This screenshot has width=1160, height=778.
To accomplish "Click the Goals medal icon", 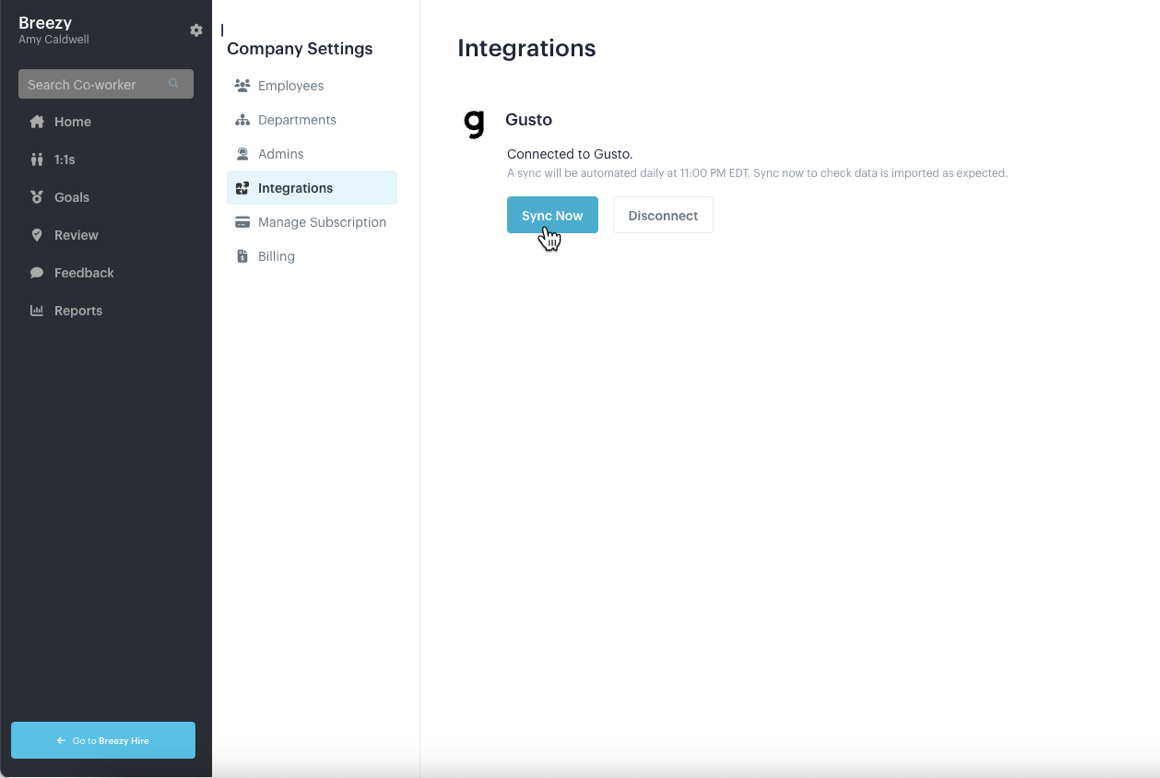I will click(x=37, y=197).
